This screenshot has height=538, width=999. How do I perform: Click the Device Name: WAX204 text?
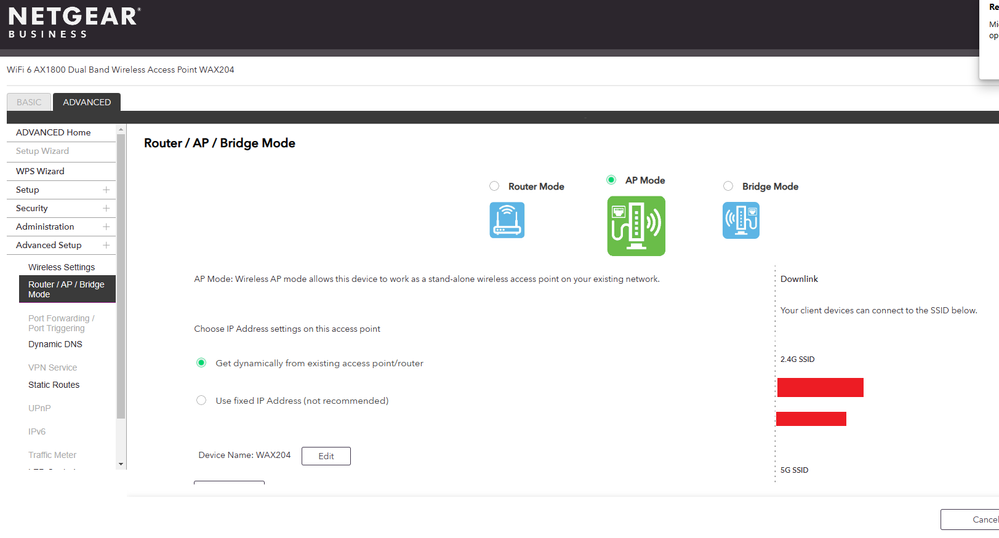pyautogui.click(x=244, y=455)
